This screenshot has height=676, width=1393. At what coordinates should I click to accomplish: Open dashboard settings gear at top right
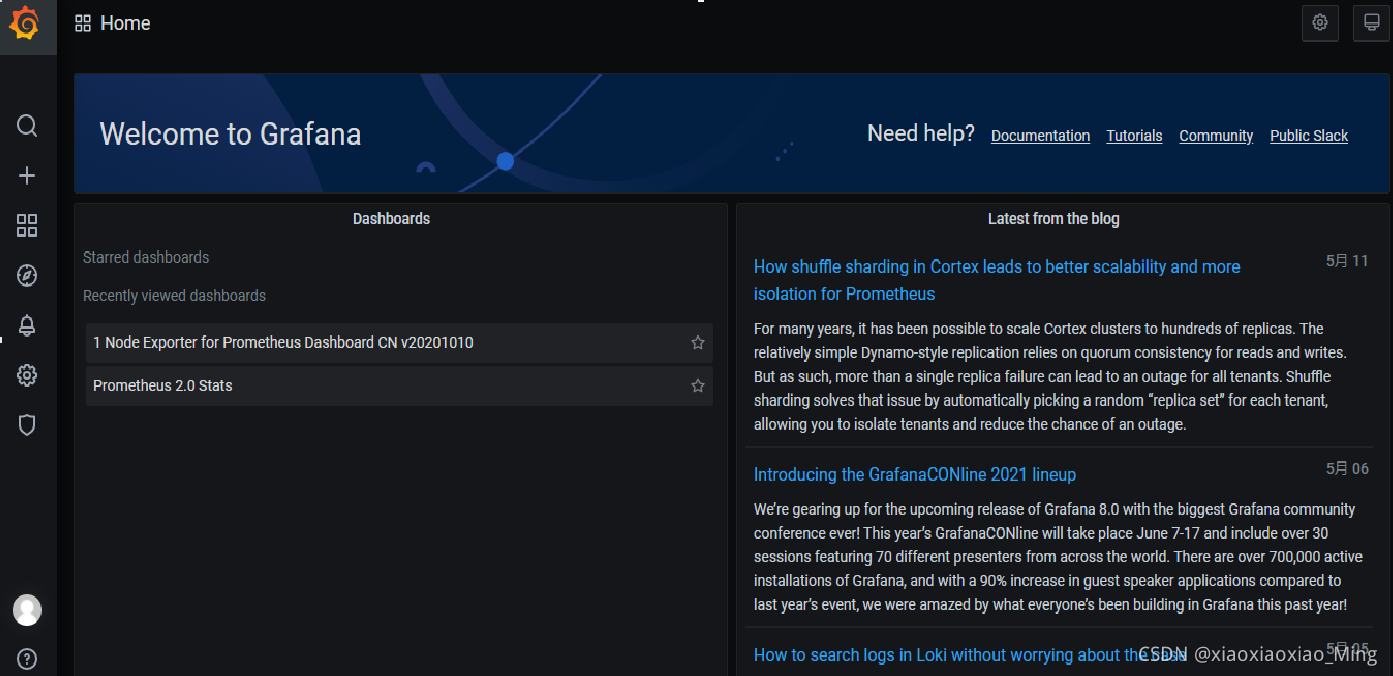coord(1320,23)
